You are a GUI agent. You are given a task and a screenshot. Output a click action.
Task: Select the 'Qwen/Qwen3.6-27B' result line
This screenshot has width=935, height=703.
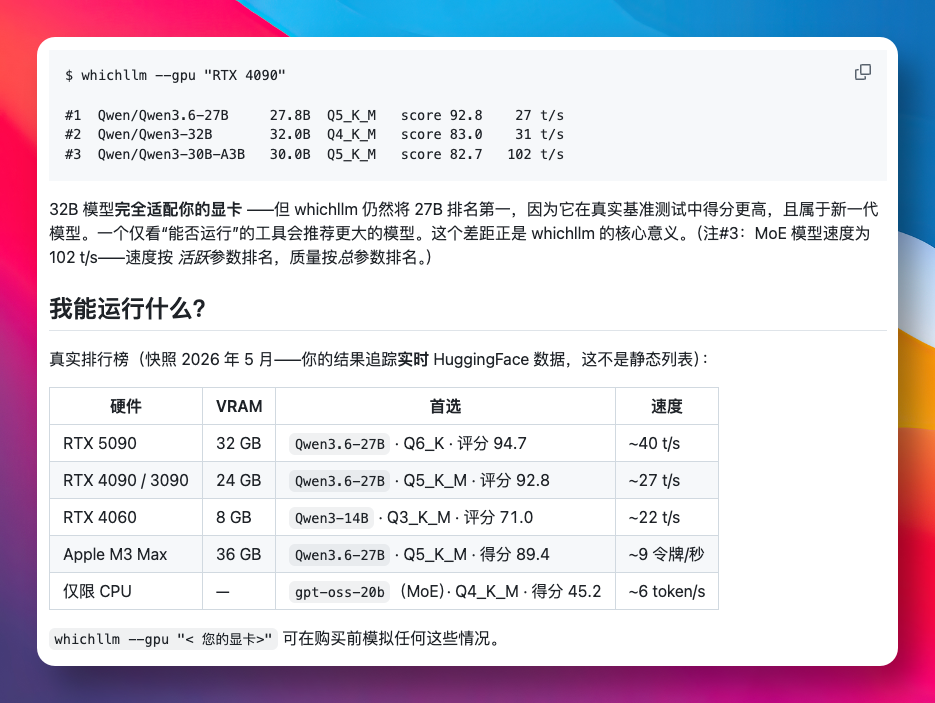(314, 115)
